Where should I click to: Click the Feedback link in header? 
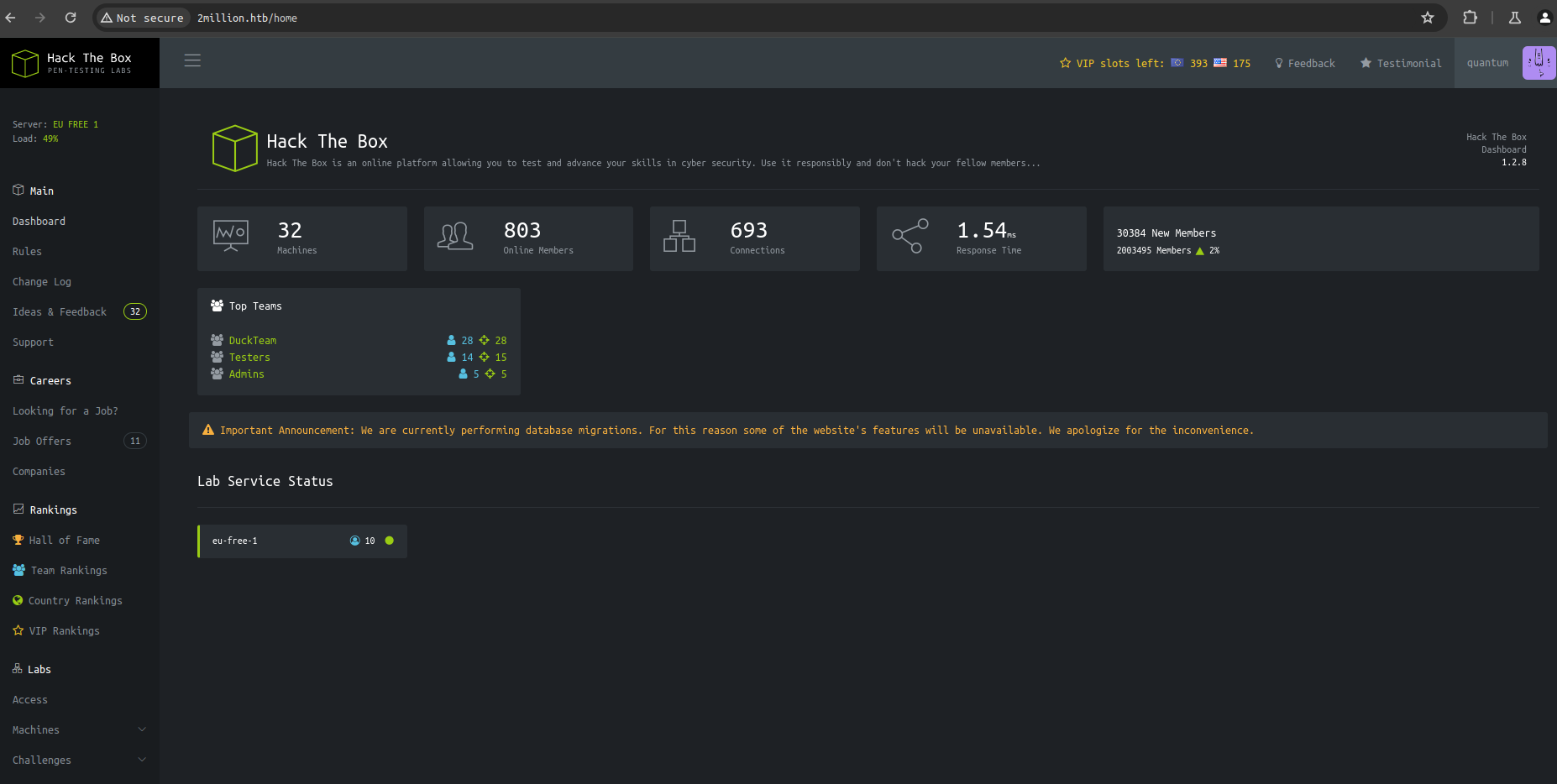1305,63
